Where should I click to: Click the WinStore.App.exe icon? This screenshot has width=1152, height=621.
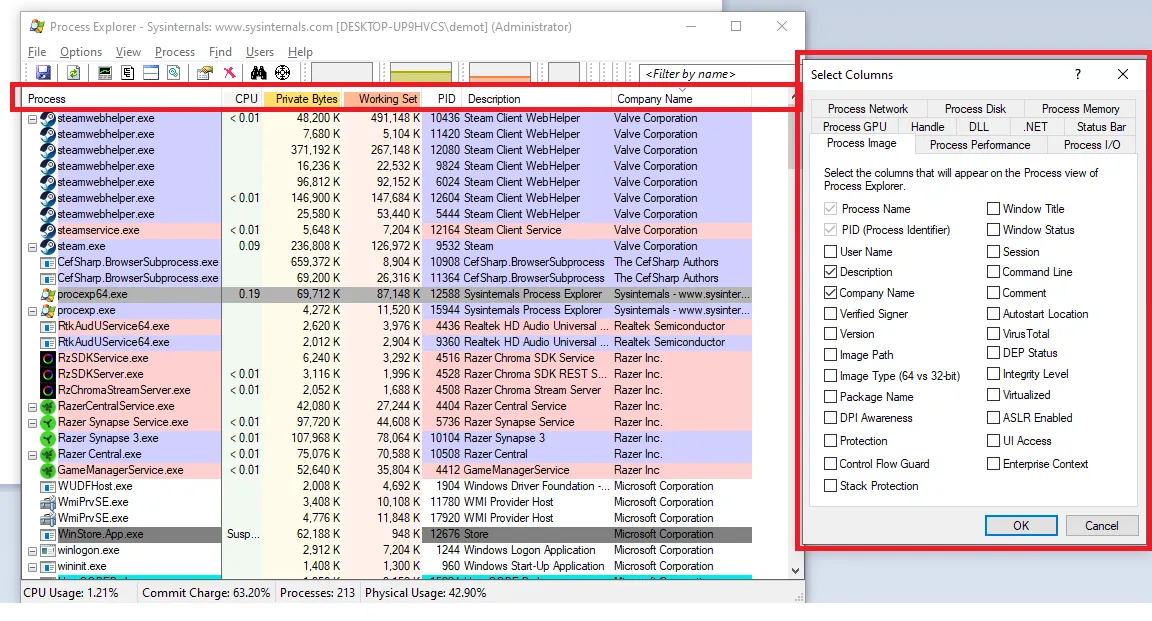tap(48, 534)
